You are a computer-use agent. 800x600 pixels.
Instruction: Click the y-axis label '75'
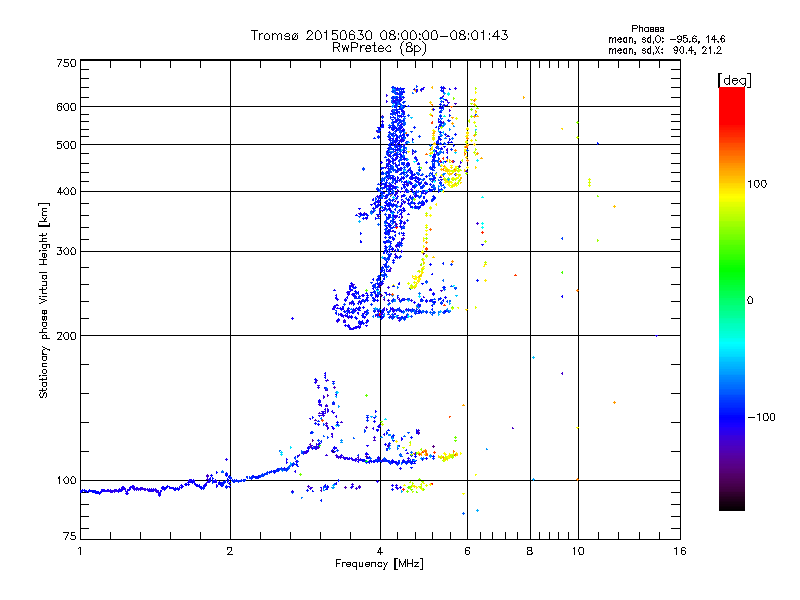70,536
